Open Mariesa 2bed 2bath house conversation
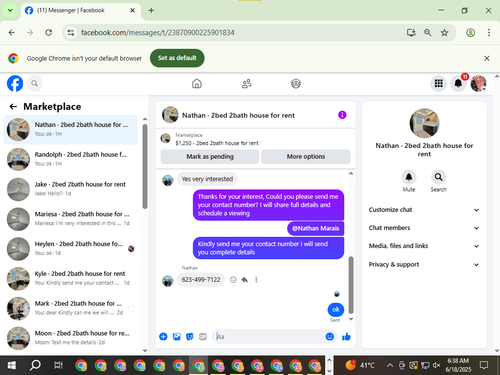The height and width of the screenshot is (375, 500). tap(71, 219)
